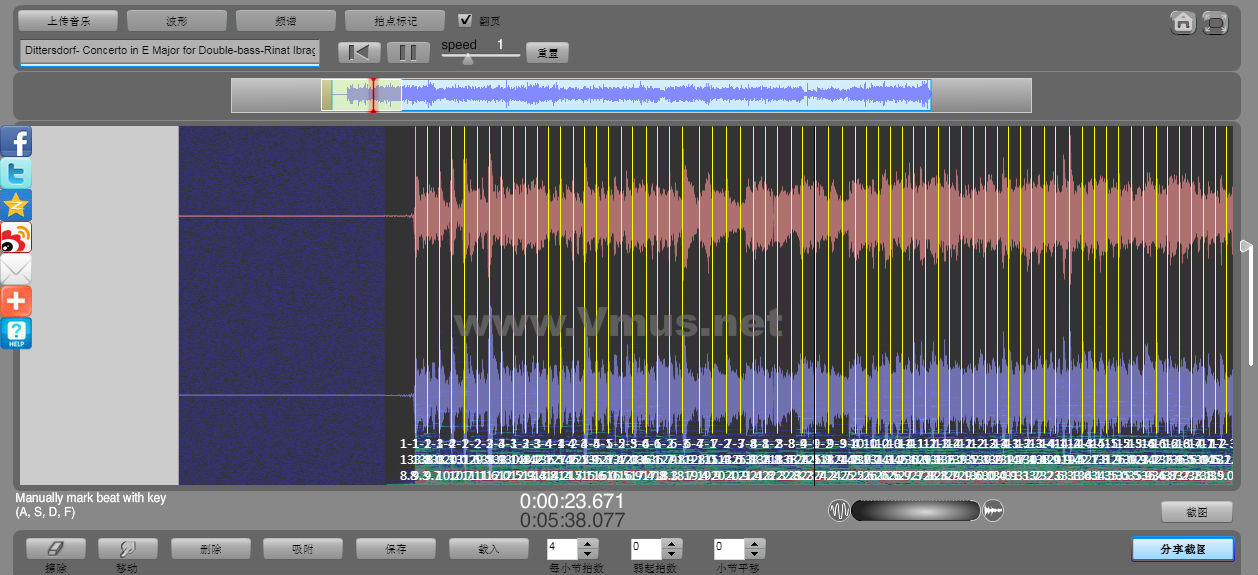Click the zoom-out waveform icon
Viewport: 1258px width, 575px height.
click(838, 511)
